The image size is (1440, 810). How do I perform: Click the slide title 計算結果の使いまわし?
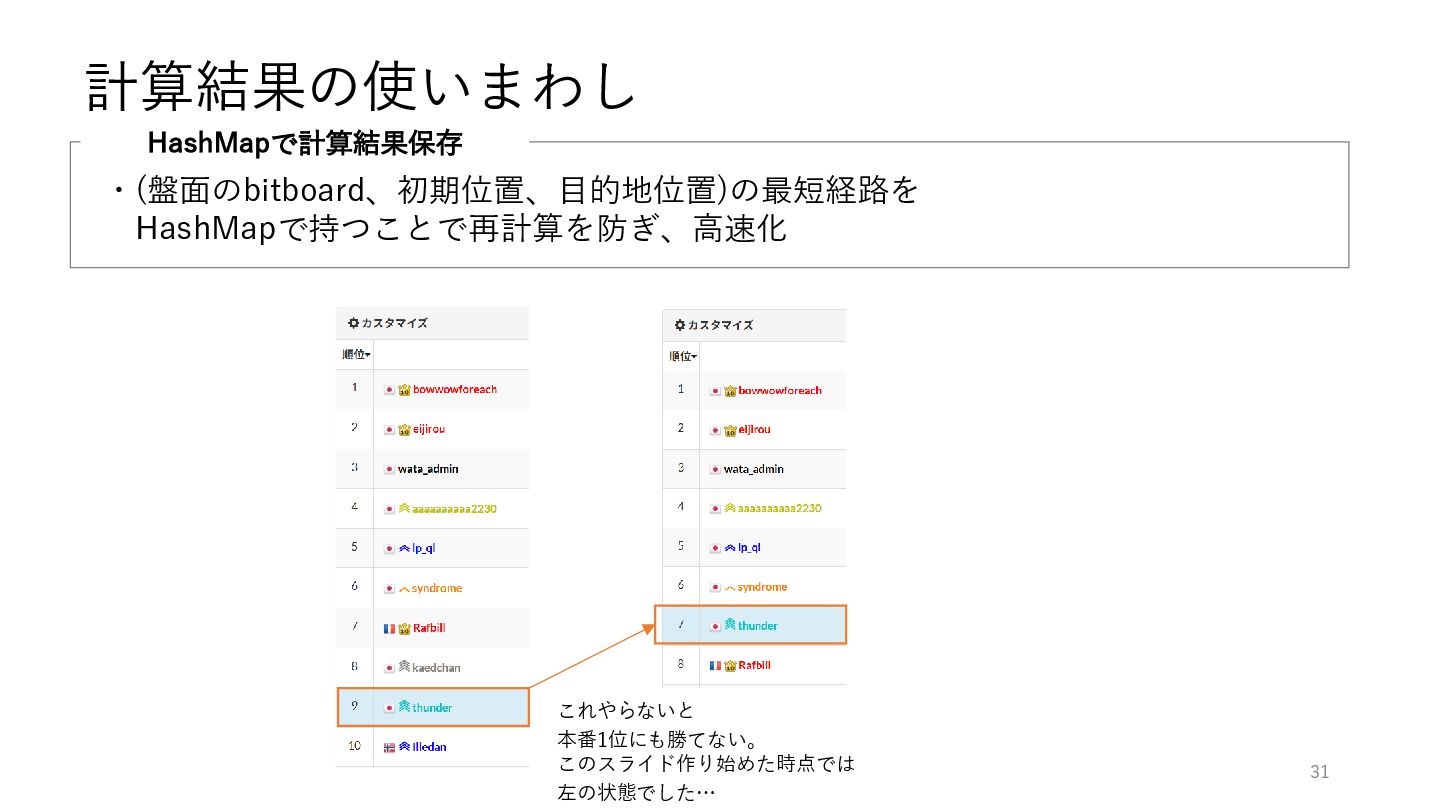click(x=361, y=86)
